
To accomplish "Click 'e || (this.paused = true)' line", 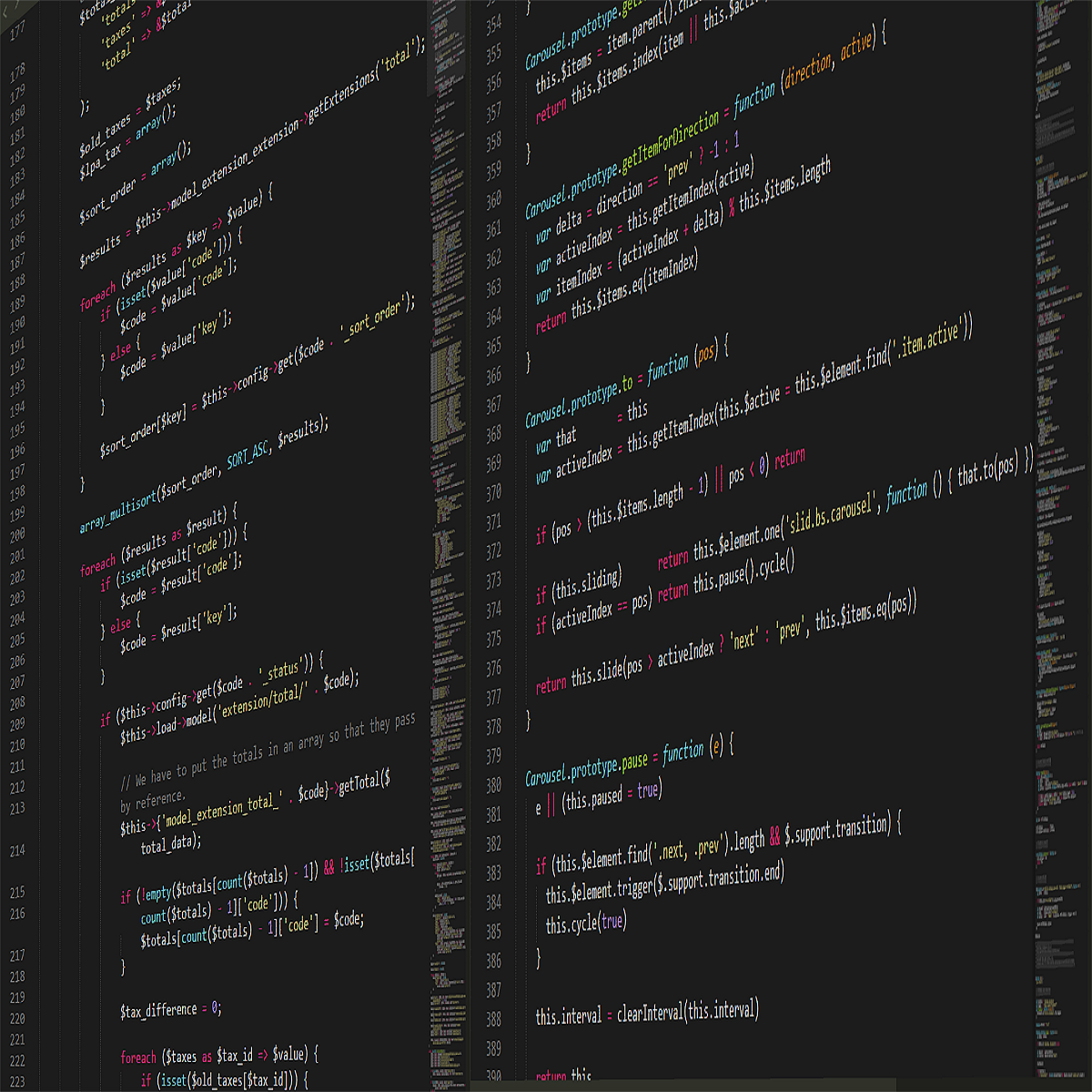I will 598,798.
